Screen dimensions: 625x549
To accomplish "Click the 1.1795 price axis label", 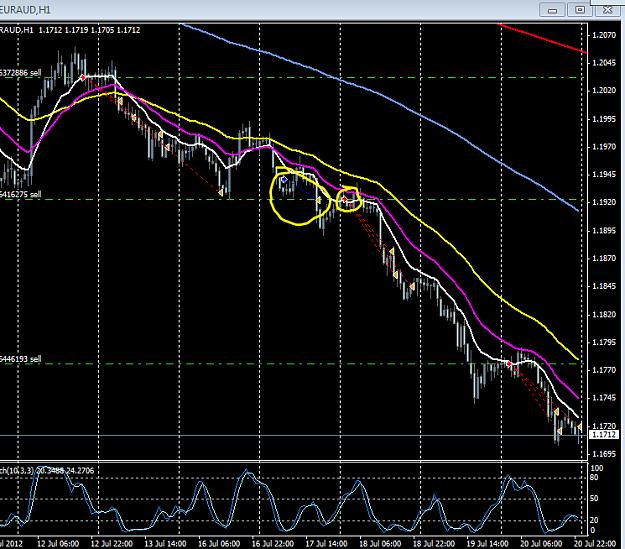I will click(604, 342).
